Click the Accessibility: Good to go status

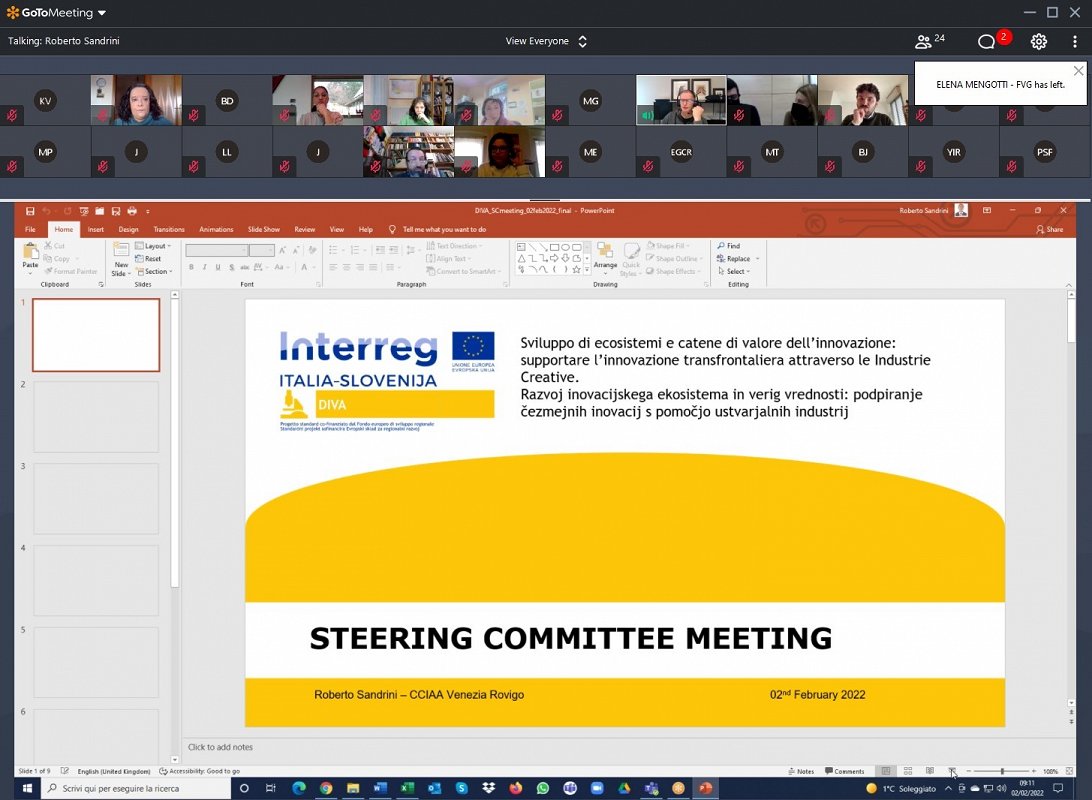pos(200,771)
